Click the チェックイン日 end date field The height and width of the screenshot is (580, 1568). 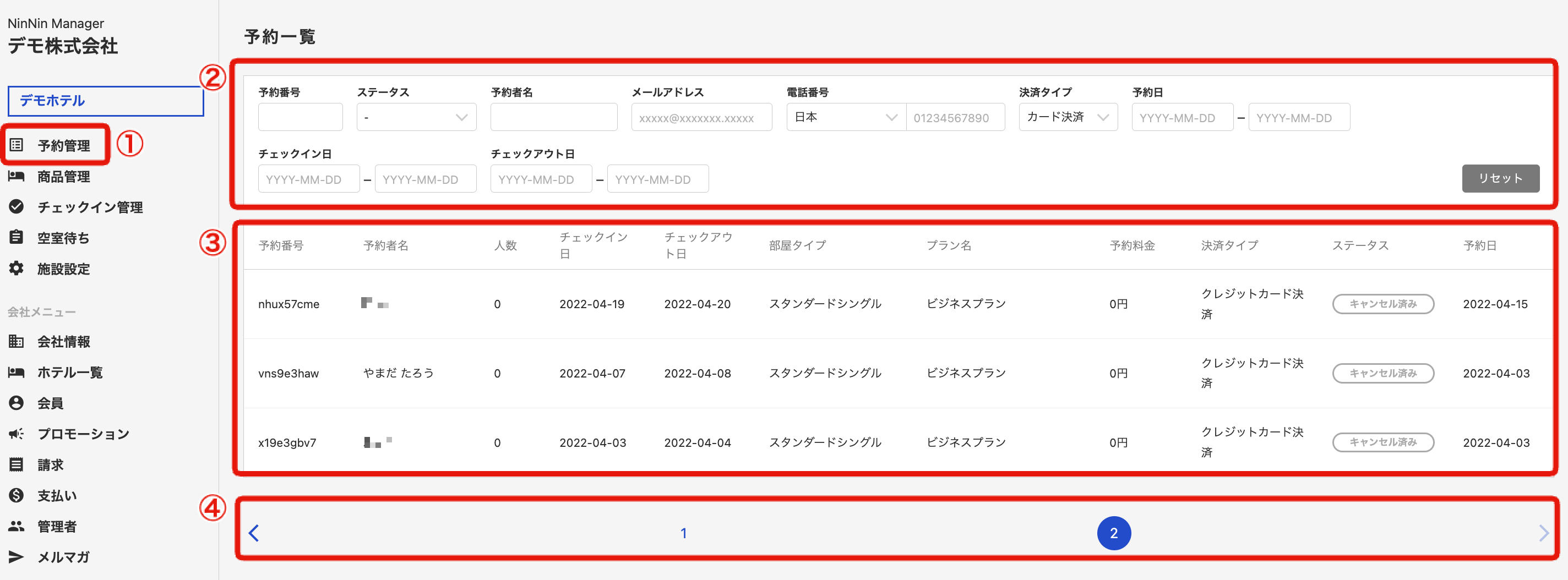click(426, 178)
